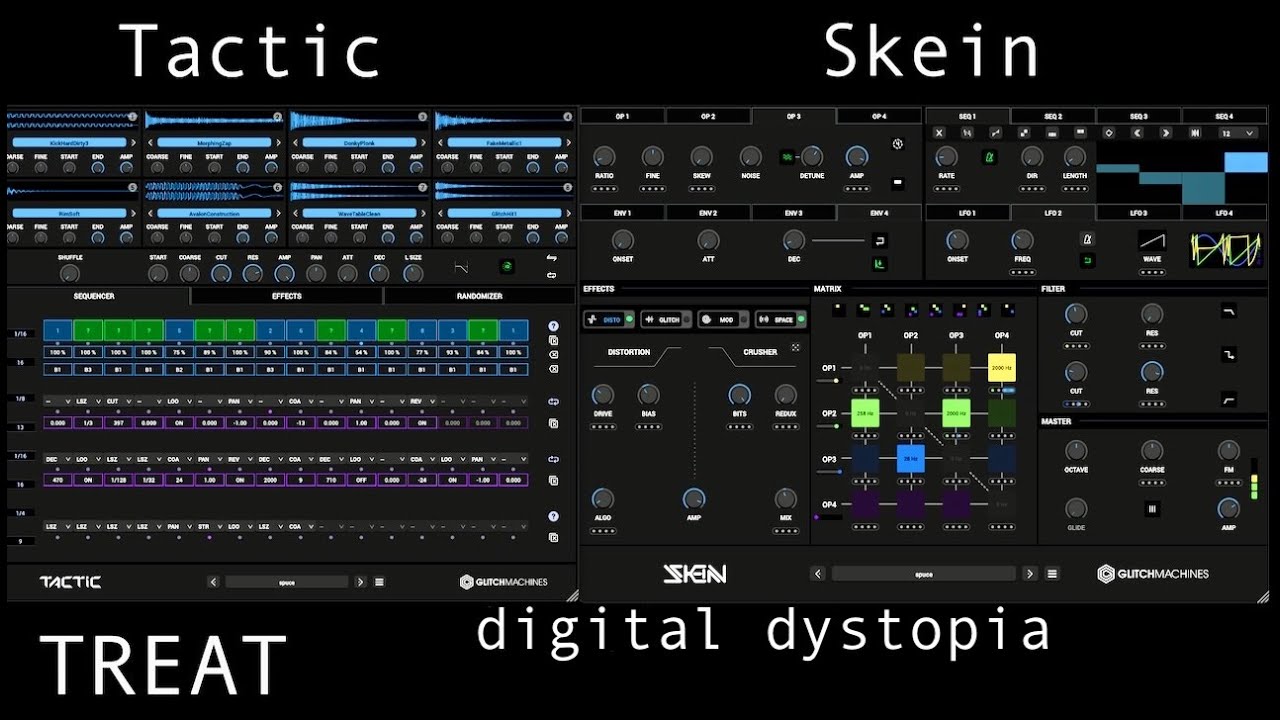
Task: Toggle the DISTO effect on/off
Action: coord(630,319)
